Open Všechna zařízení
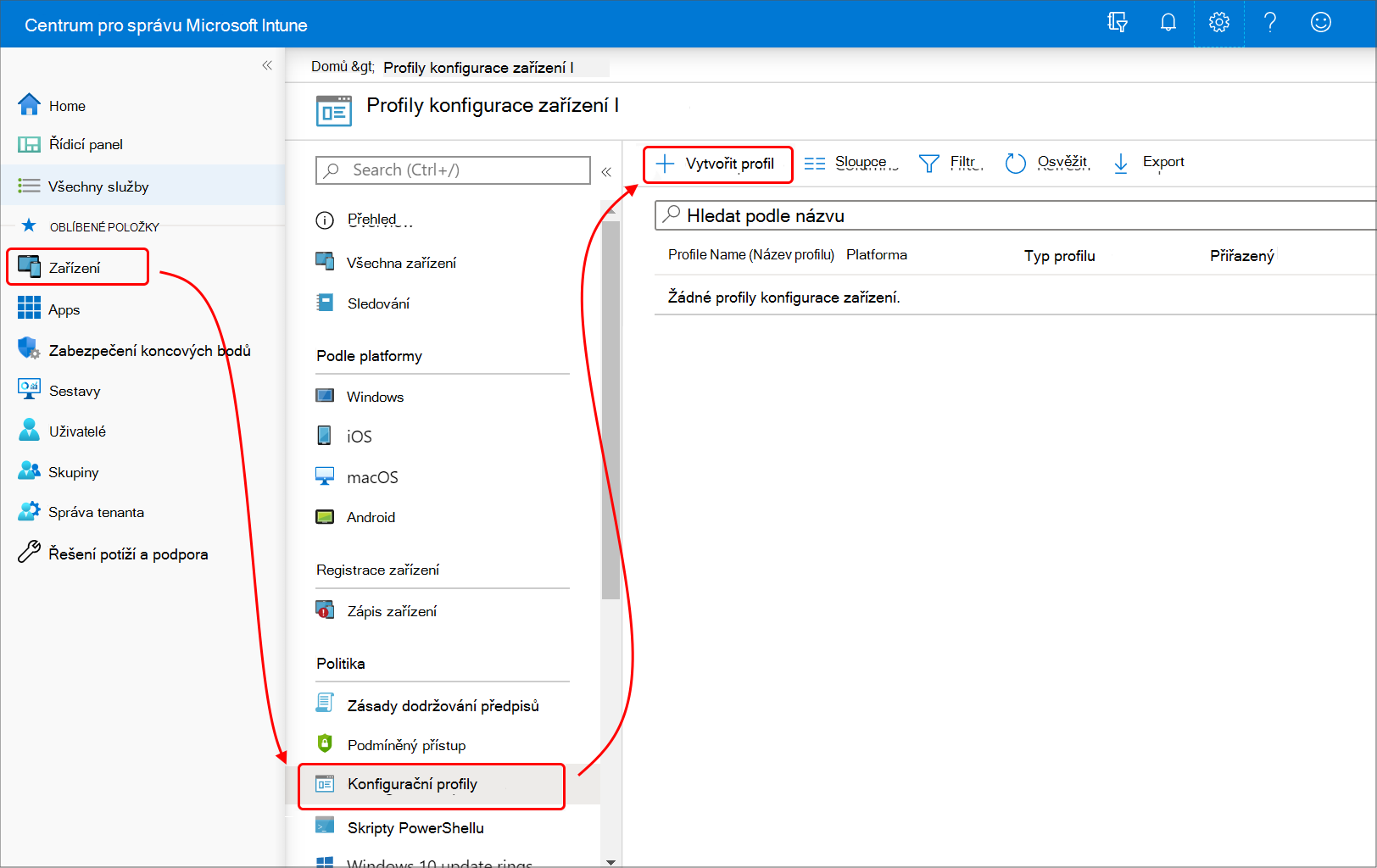The width and height of the screenshot is (1377, 868). (401, 263)
